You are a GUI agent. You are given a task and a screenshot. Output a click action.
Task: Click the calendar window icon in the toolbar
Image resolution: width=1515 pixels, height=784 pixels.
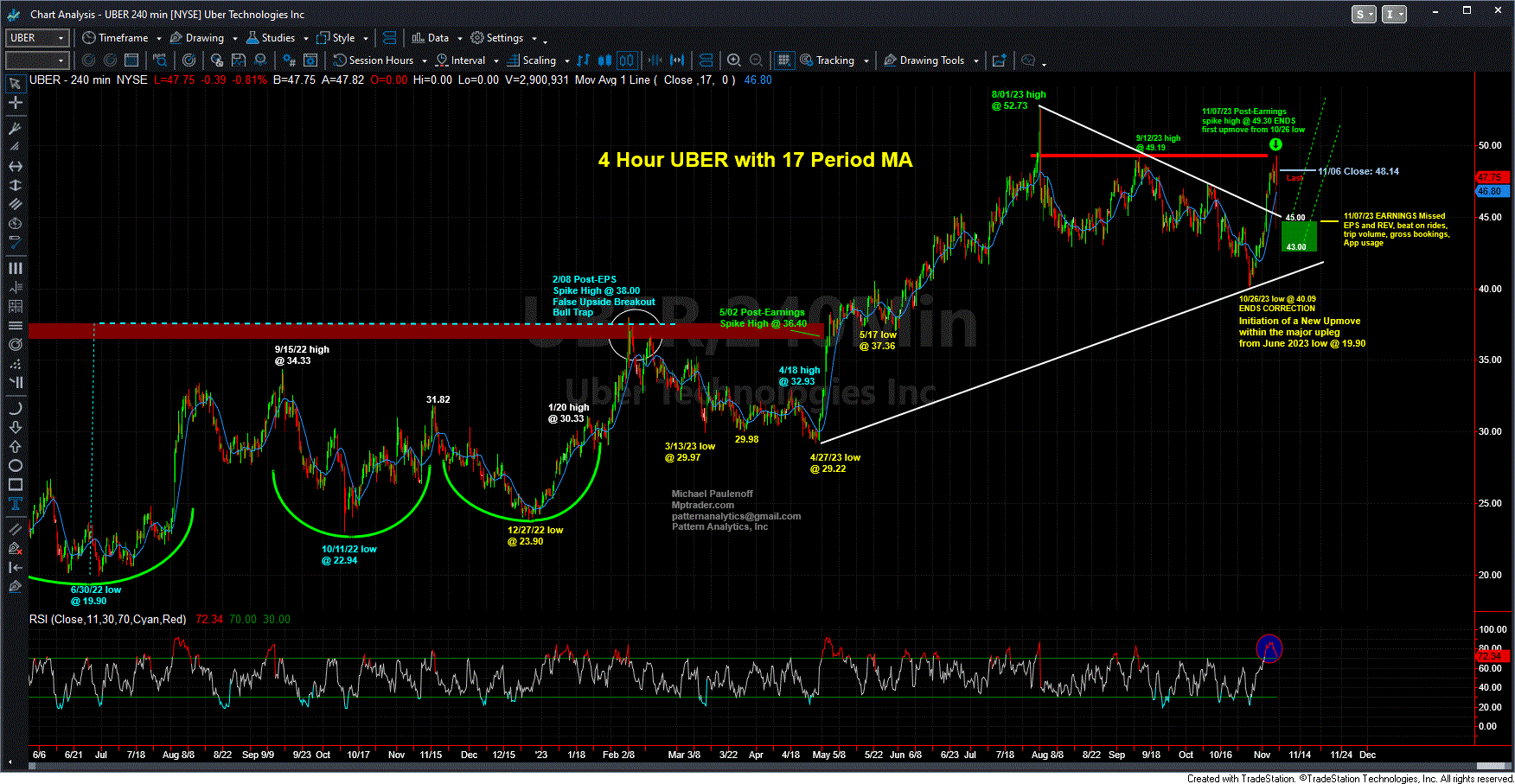[131, 61]
